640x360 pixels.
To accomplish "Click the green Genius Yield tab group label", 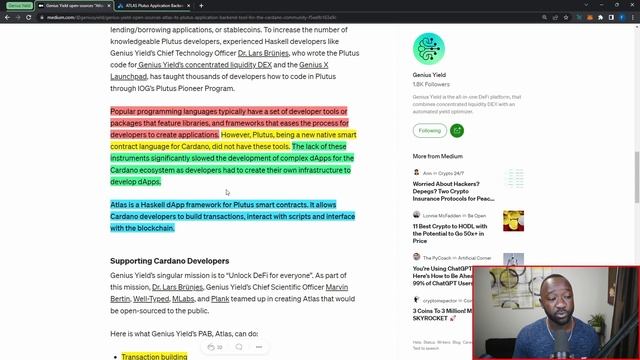I will click(19, 6).
